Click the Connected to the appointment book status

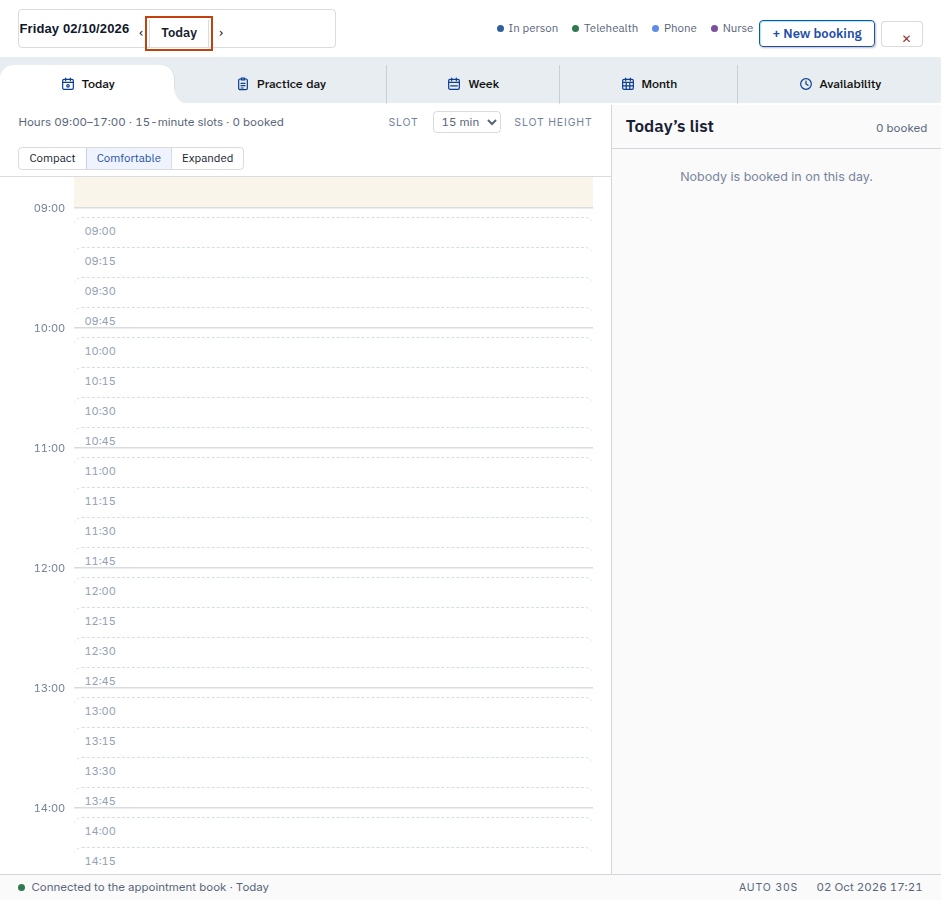coord(150,887)
